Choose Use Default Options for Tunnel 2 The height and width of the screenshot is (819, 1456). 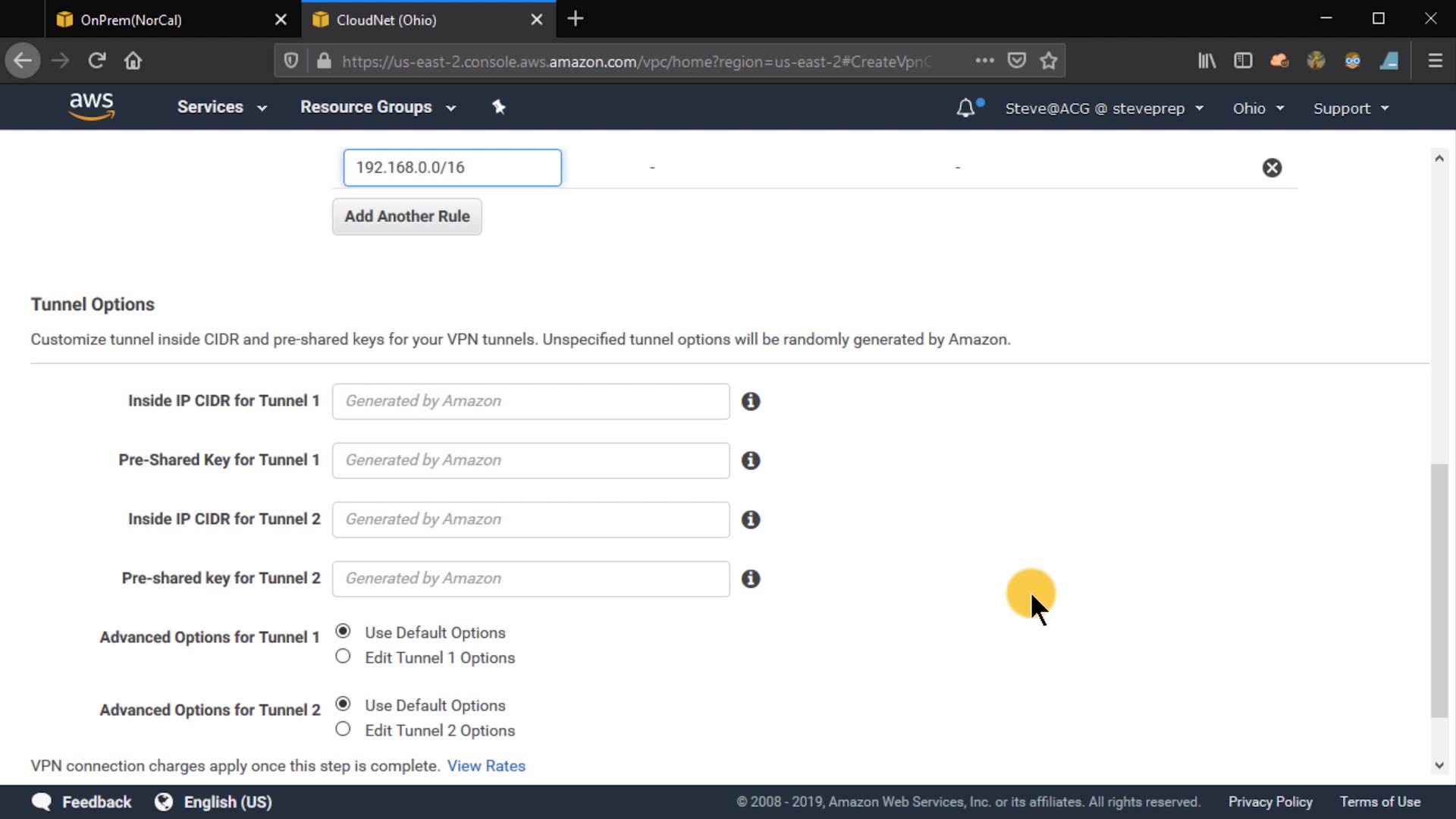pos(343,704)
